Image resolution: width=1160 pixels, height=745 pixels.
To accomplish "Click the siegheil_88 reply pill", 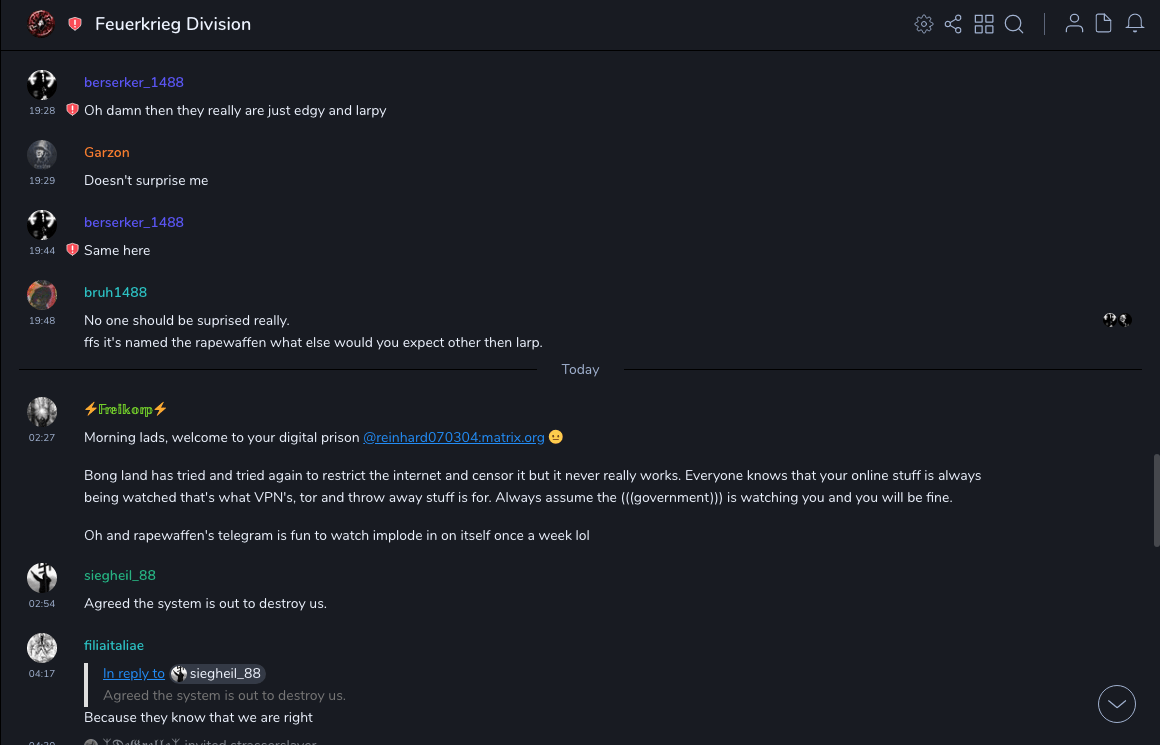I will click(x=217, y=674).
